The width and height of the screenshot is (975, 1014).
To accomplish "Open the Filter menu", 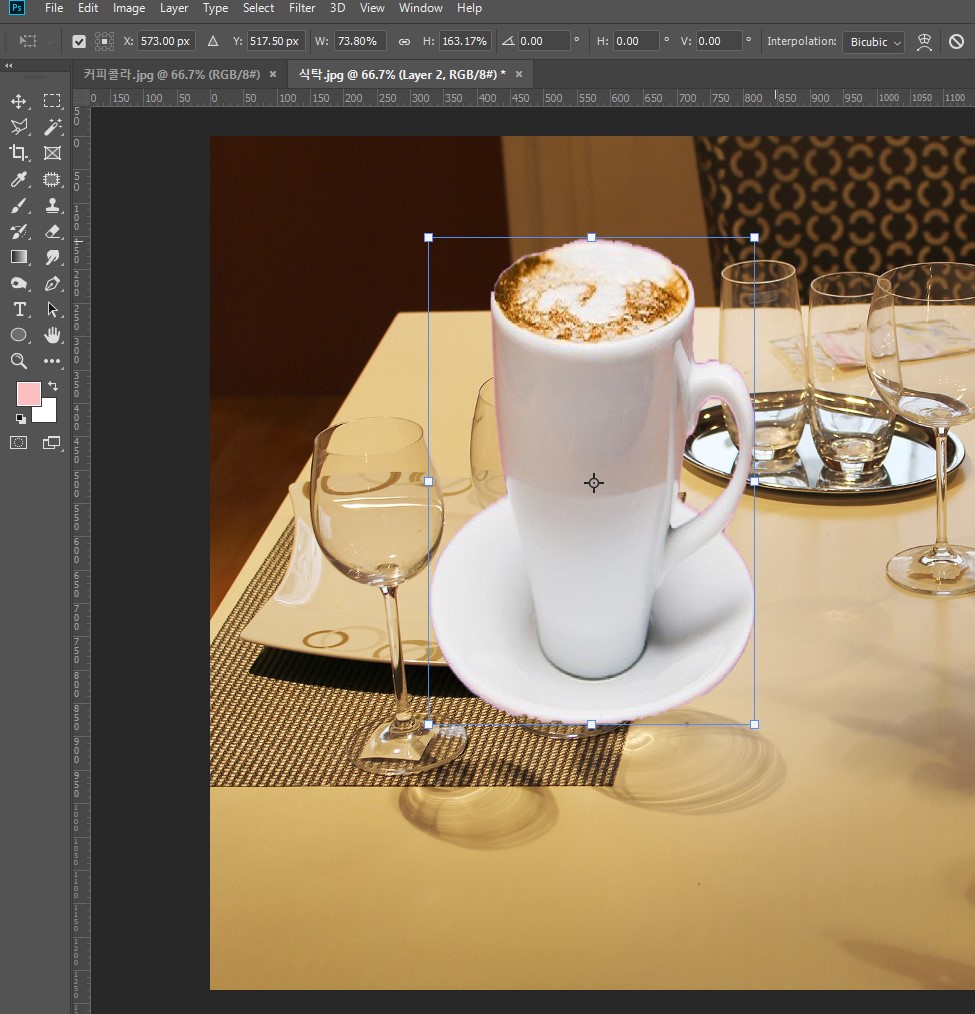I will pos(302,8).
